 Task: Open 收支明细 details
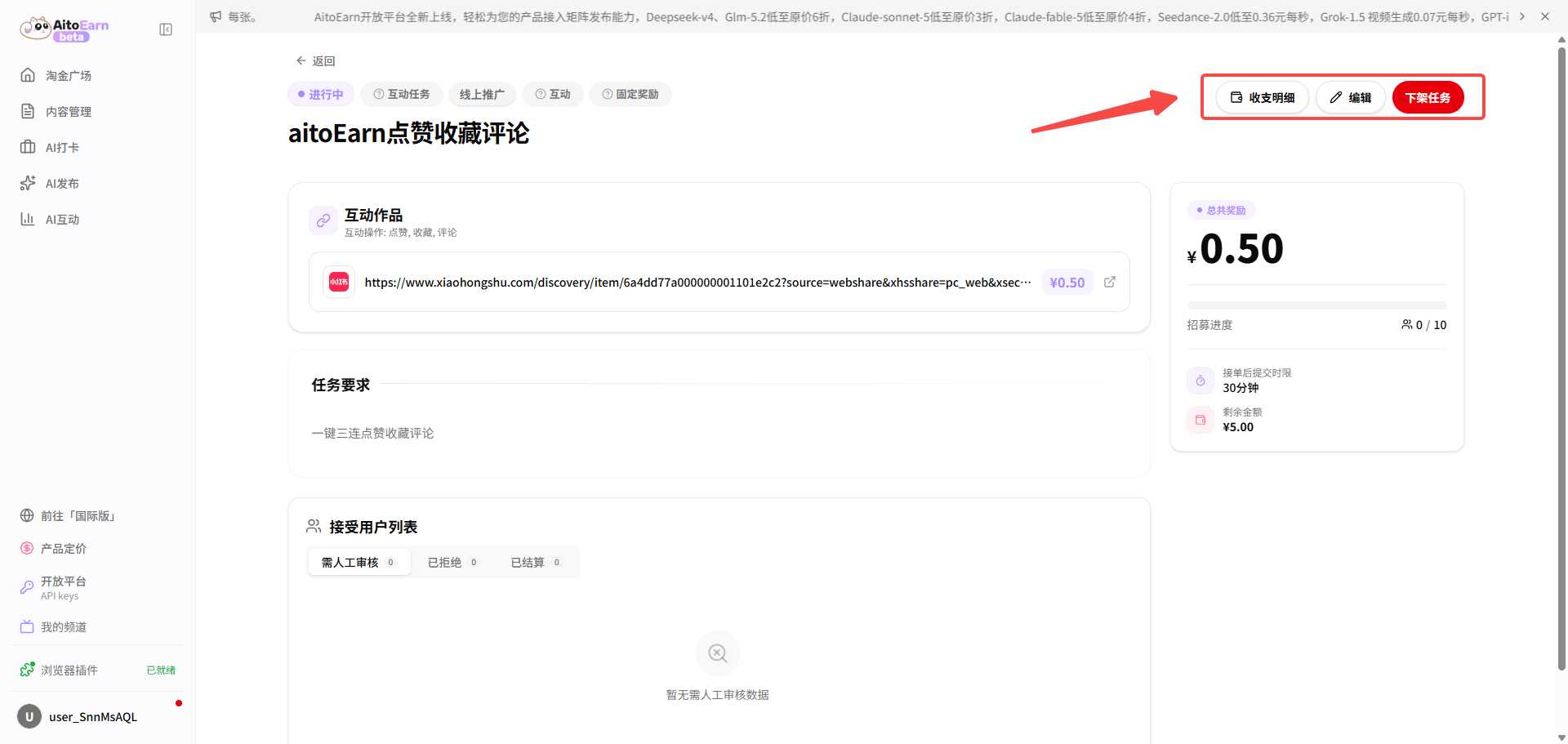point(1263,97)
